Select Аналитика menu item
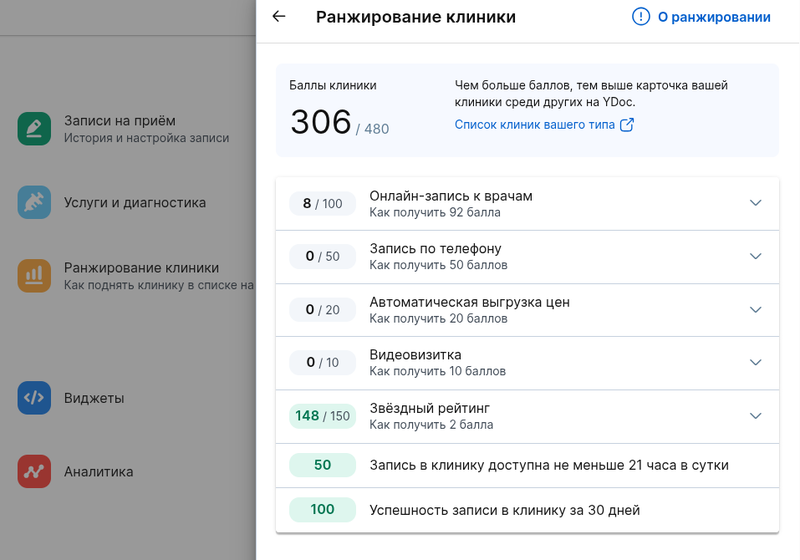Image resolution: width=800 pixels, height=560 pixels. click(98, 472)
